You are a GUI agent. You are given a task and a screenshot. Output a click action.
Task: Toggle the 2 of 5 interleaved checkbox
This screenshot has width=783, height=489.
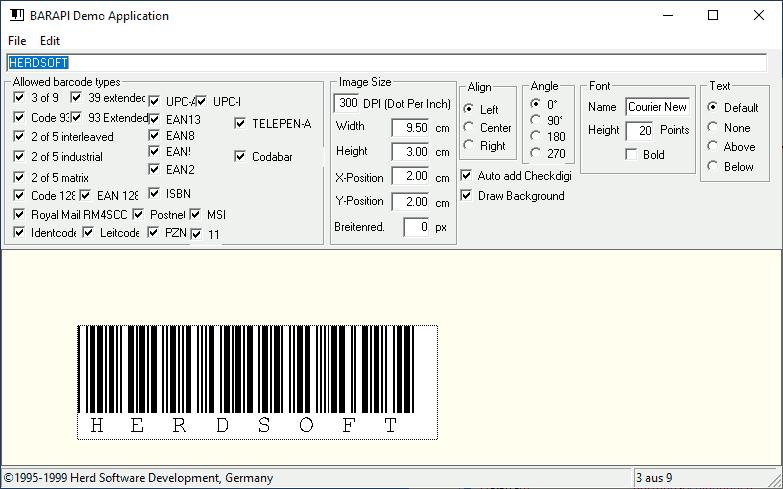(19, 136)
